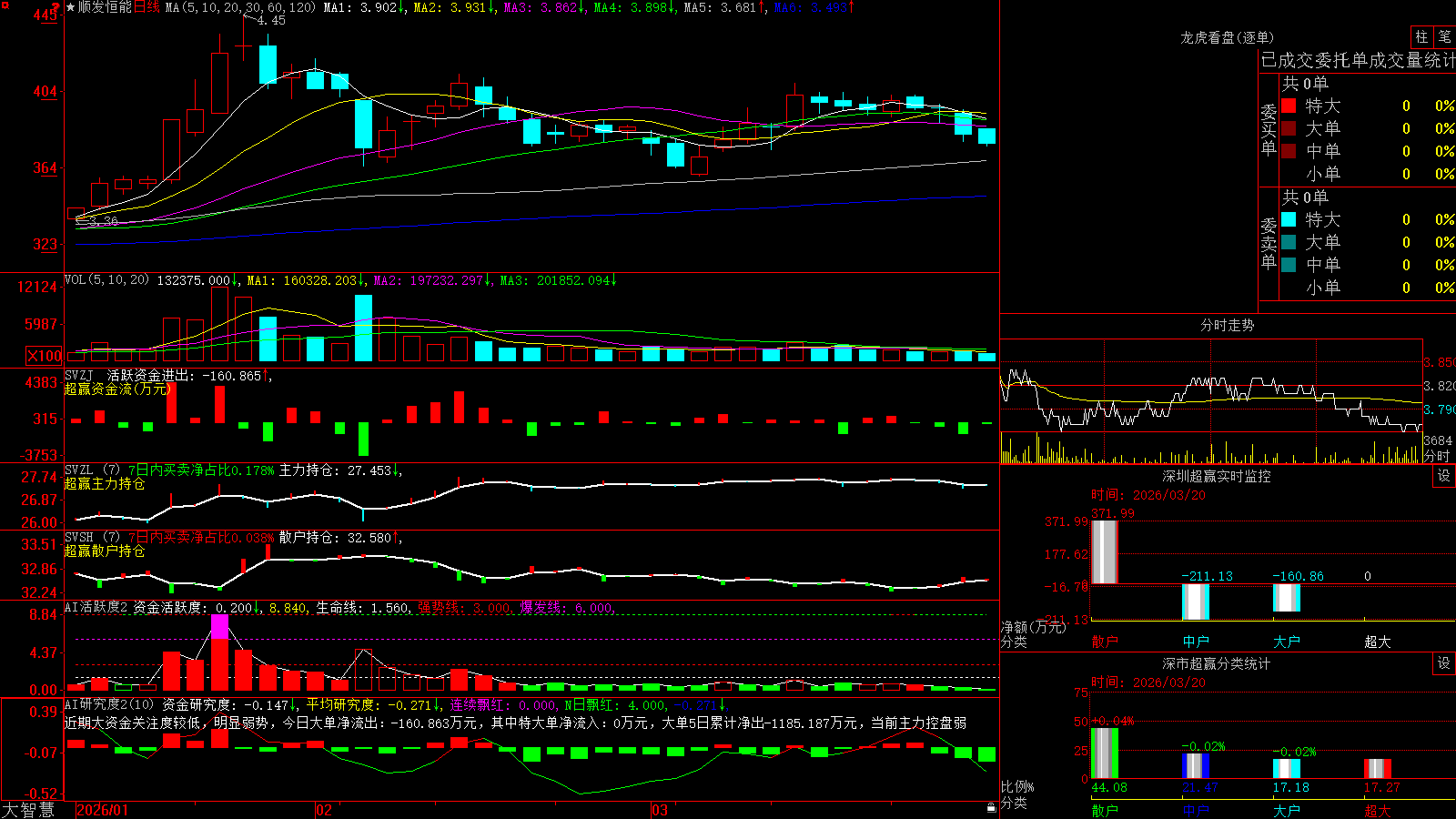Open MA(5,10,20,30,60,120) indicator parameters

pyautogui.click(x=240, y=7)
